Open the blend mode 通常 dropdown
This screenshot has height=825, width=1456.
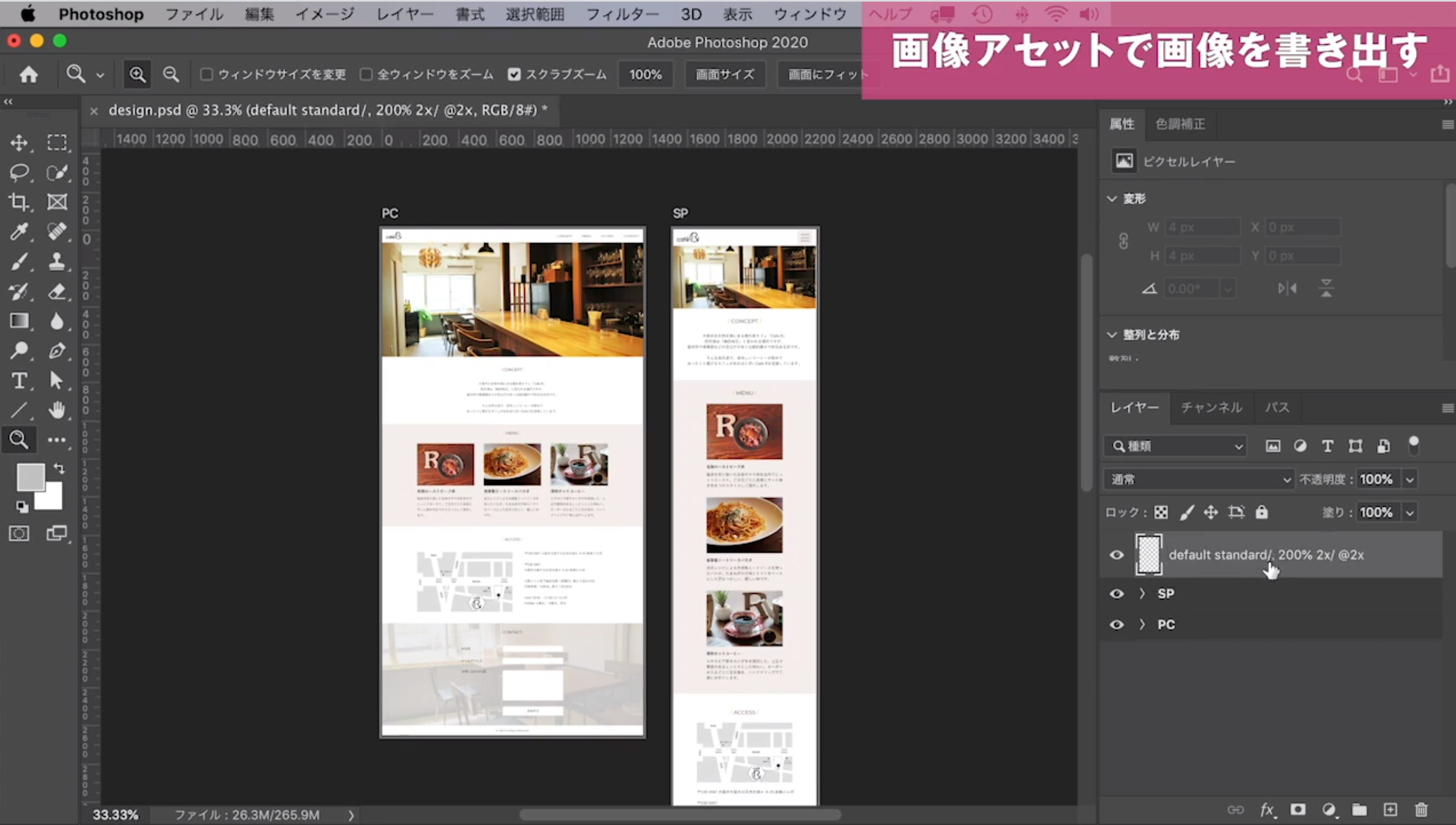(x=1199, y=479)
